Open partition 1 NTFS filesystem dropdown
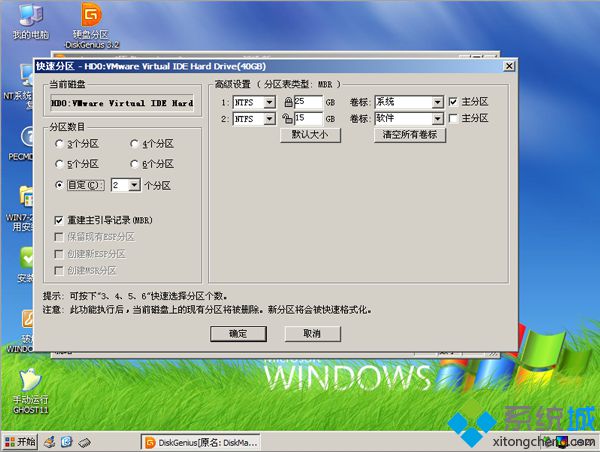 click(269, 102)
